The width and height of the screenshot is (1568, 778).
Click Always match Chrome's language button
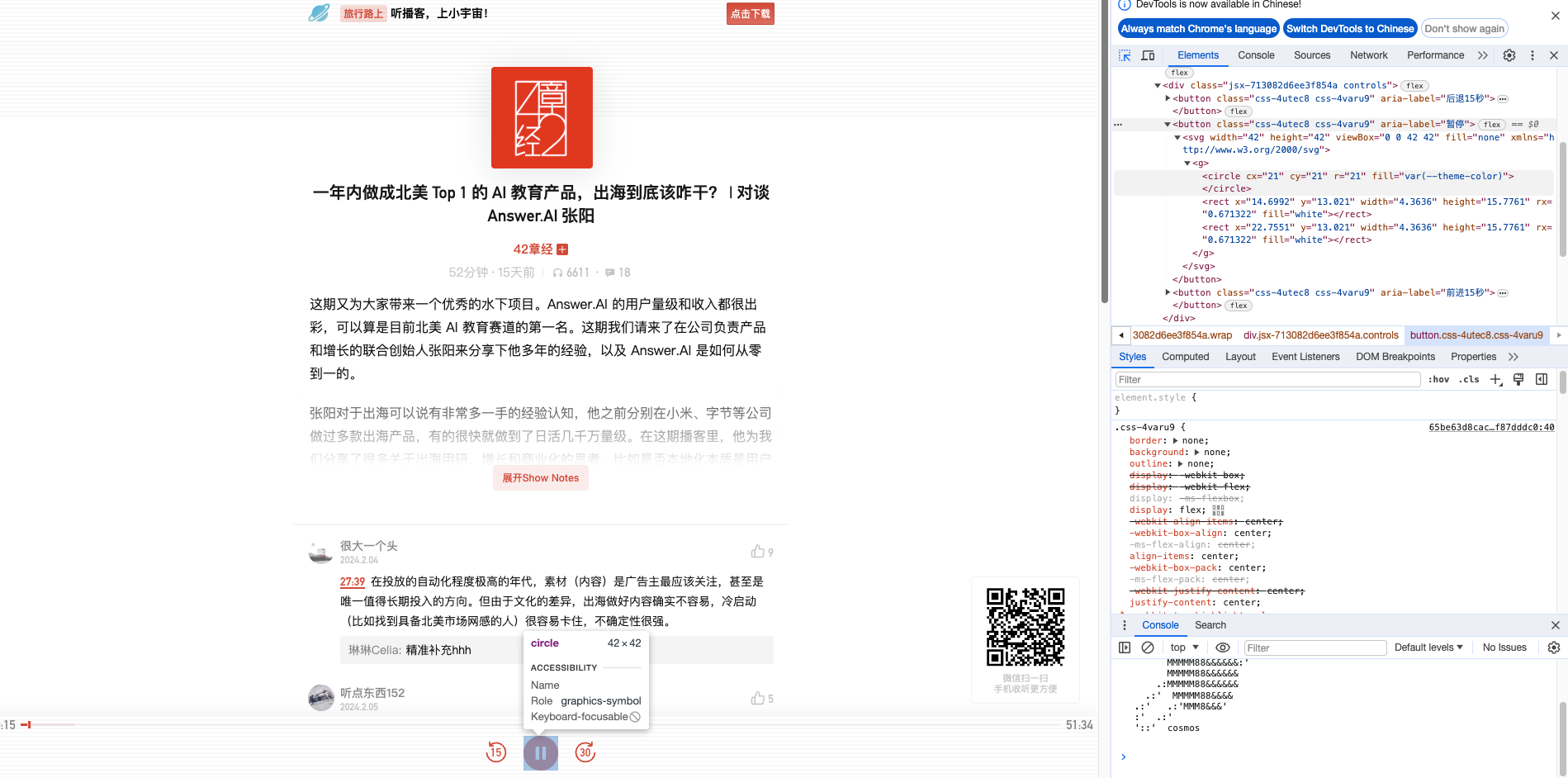[x=1198, y=29]
